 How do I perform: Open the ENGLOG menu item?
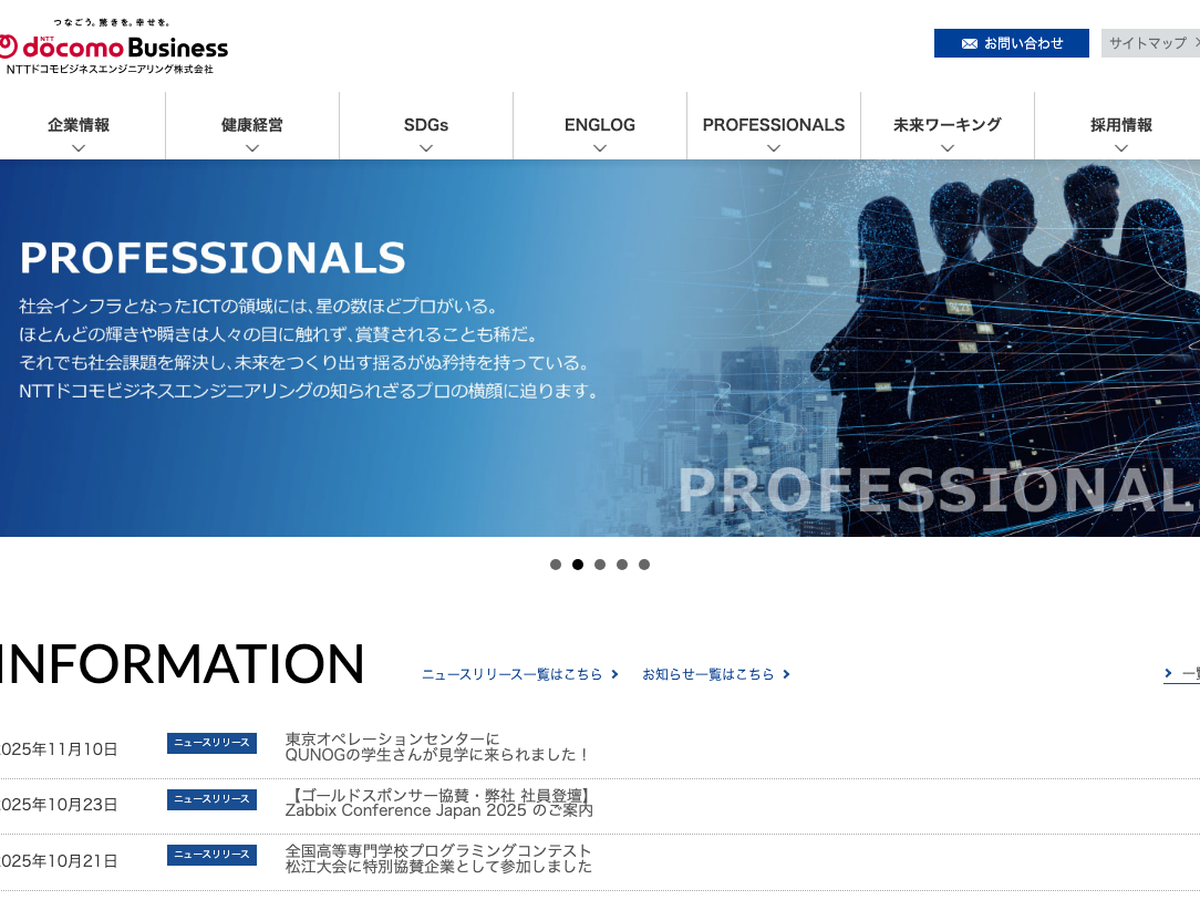coord(599,125)
